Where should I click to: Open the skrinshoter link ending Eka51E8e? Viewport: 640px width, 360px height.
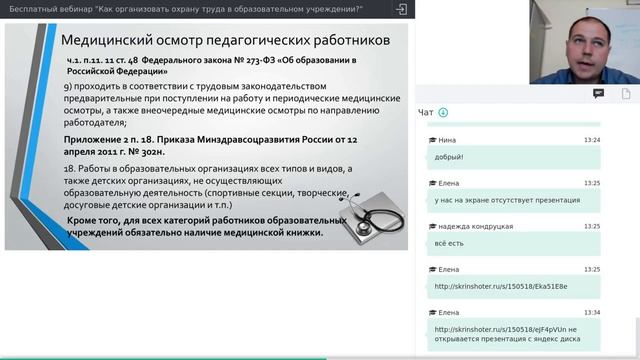[500, 287]
